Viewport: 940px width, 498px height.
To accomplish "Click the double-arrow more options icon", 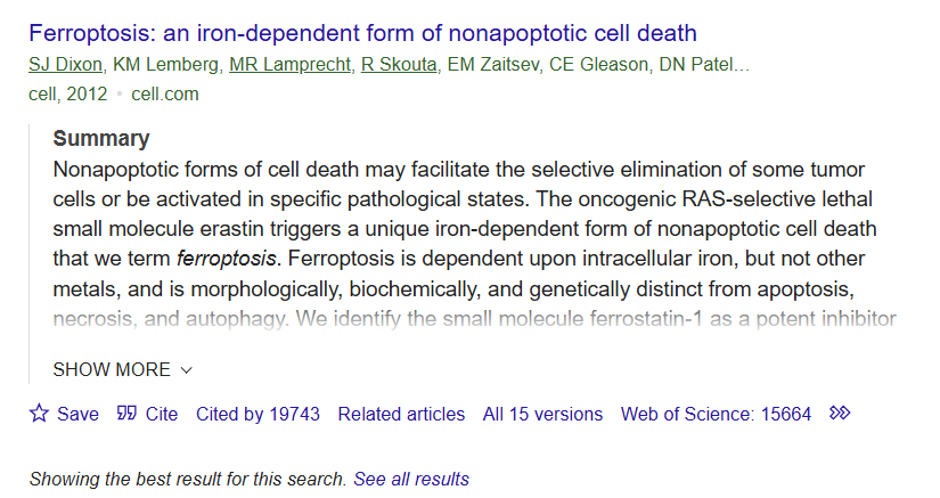I will click(x=839, y=413).
